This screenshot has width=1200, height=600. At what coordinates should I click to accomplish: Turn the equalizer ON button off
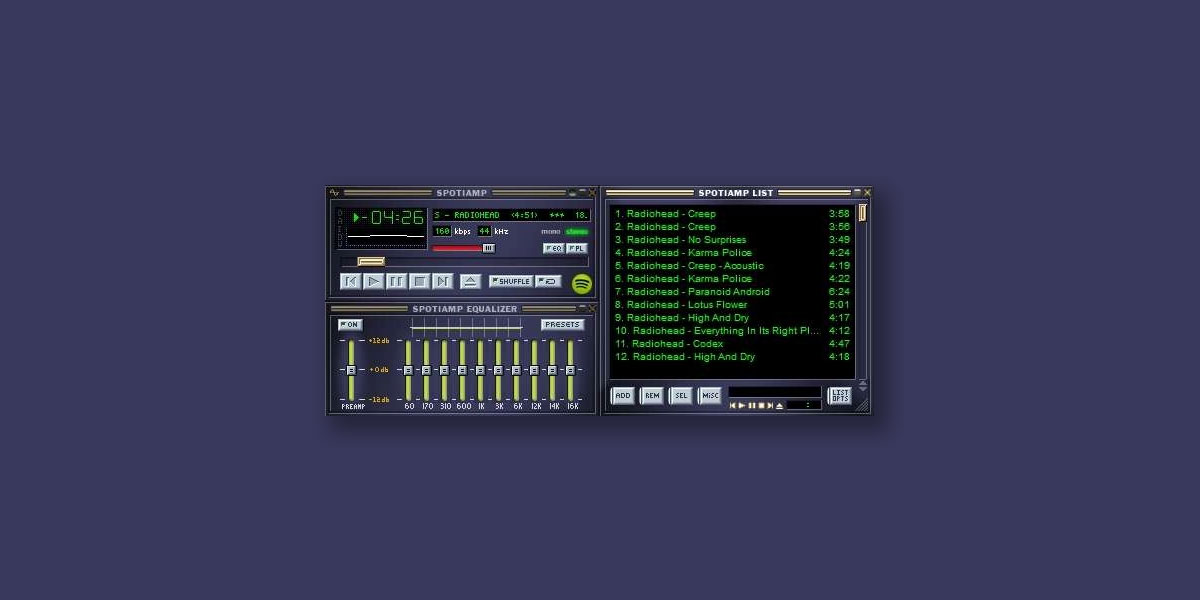pyautogui.click(x=350, y=325)
